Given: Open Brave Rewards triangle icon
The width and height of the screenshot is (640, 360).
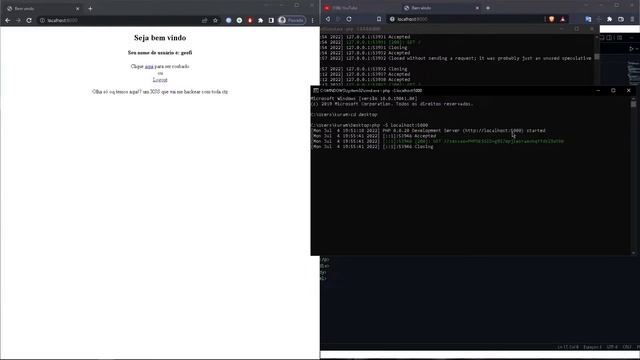Looking at the screenshot, I should coord(563,19).
